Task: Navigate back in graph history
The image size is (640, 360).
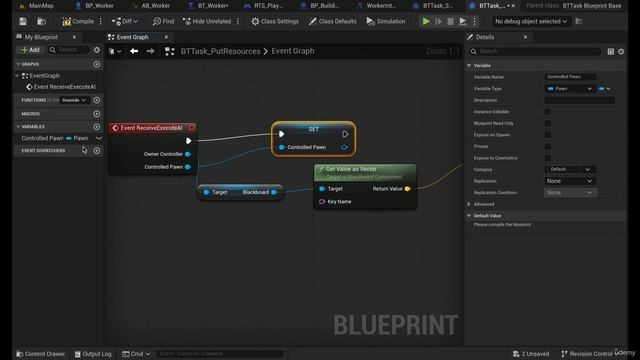Action: (x=134, y=51)
